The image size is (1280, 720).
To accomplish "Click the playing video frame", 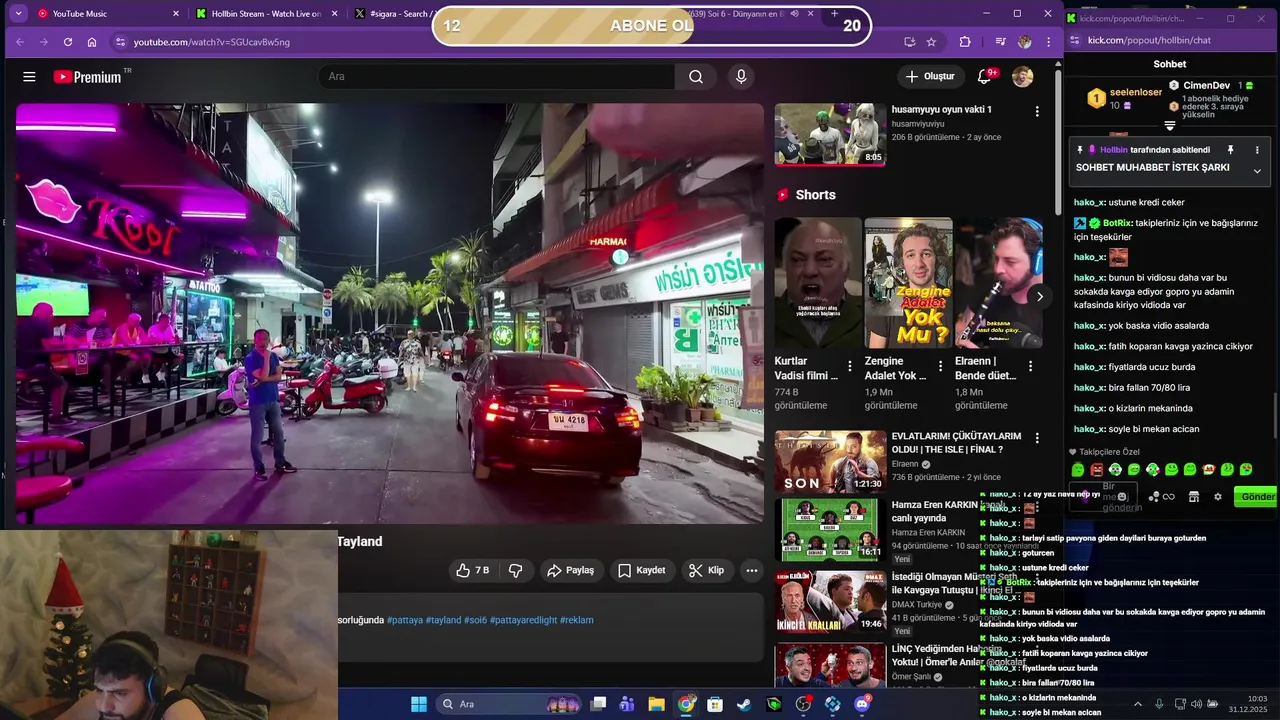I will (x=390, y=313).
